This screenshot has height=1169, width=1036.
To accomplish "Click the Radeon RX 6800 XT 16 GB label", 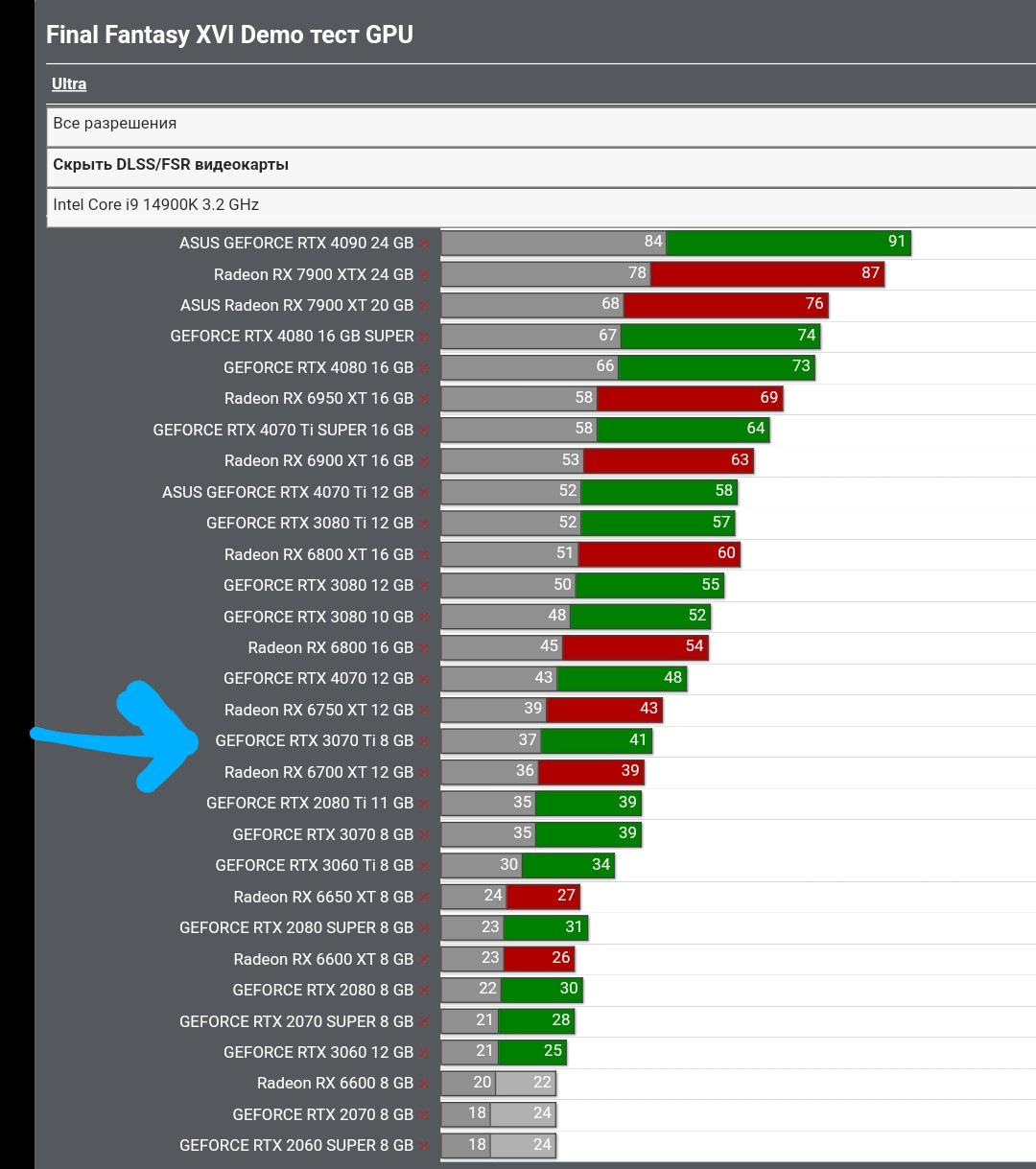I will 318,555.
